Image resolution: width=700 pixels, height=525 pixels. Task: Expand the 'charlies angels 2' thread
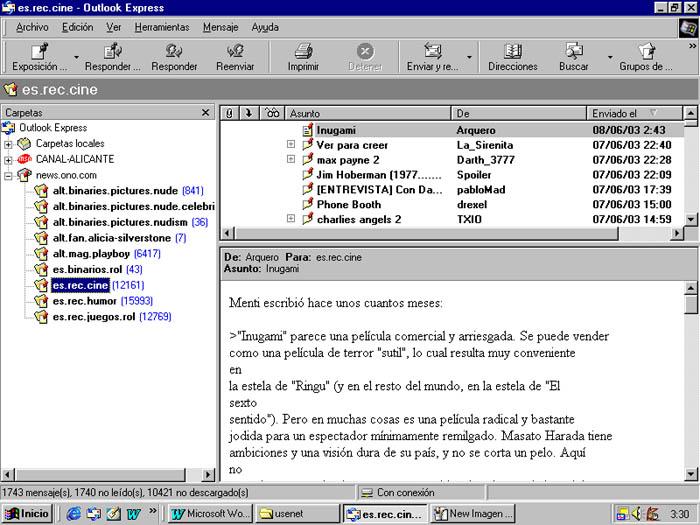tap(291, 218)
